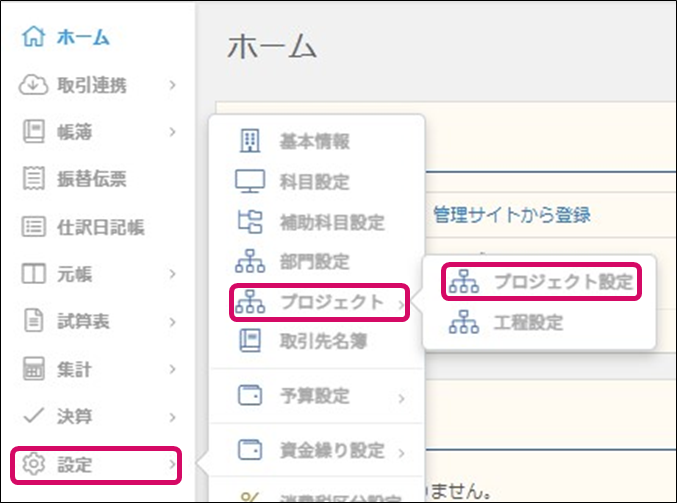This screenshot has height=503, width=677.
Task: Open 取引先名簿 in the settings menu
Action: pos(322,342)
